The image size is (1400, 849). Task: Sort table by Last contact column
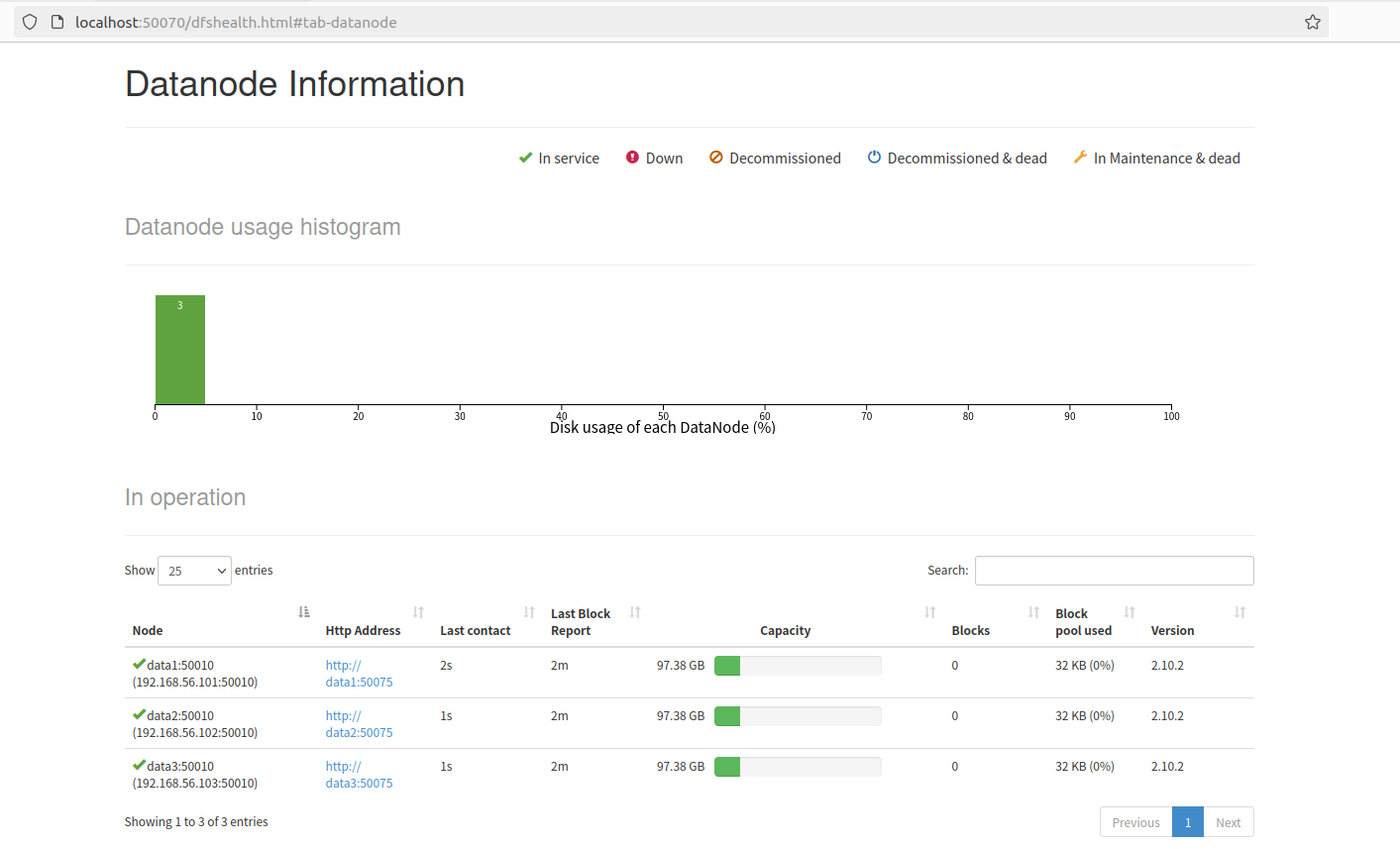coord(476,630)
